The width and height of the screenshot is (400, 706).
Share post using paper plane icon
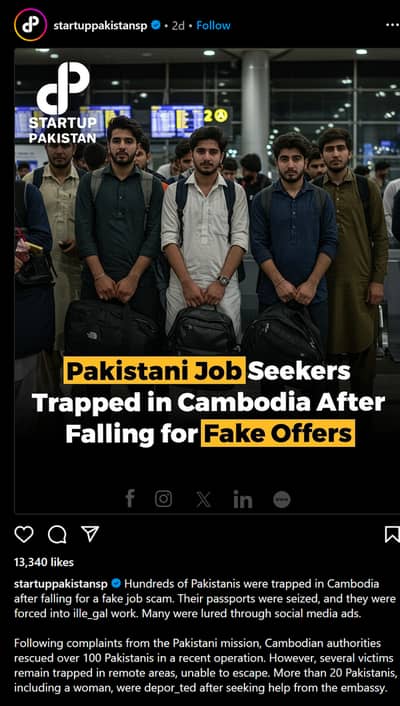point(90,534)
